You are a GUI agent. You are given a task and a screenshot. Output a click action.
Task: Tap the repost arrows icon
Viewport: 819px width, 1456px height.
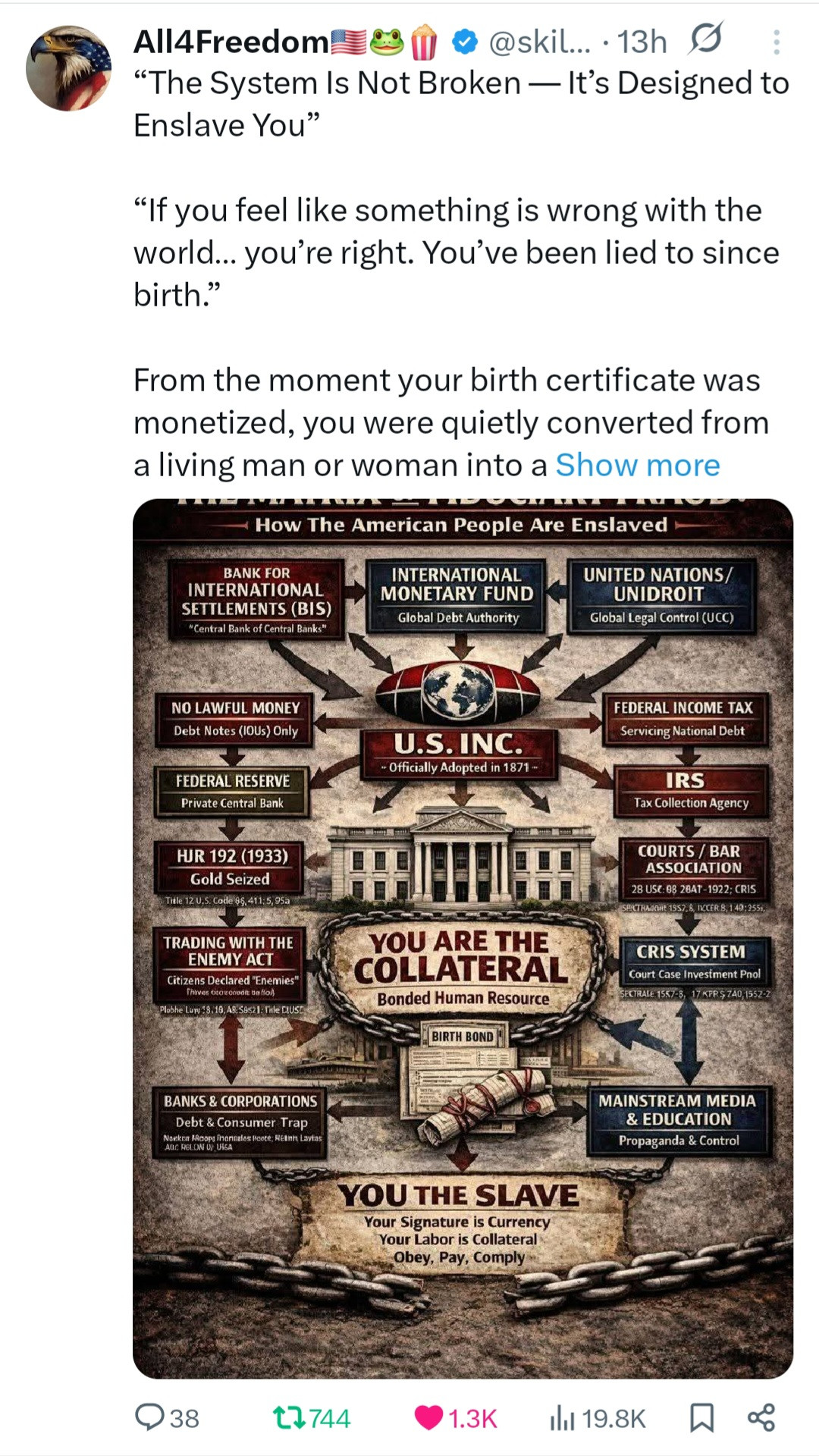[x=289, y=1417]
